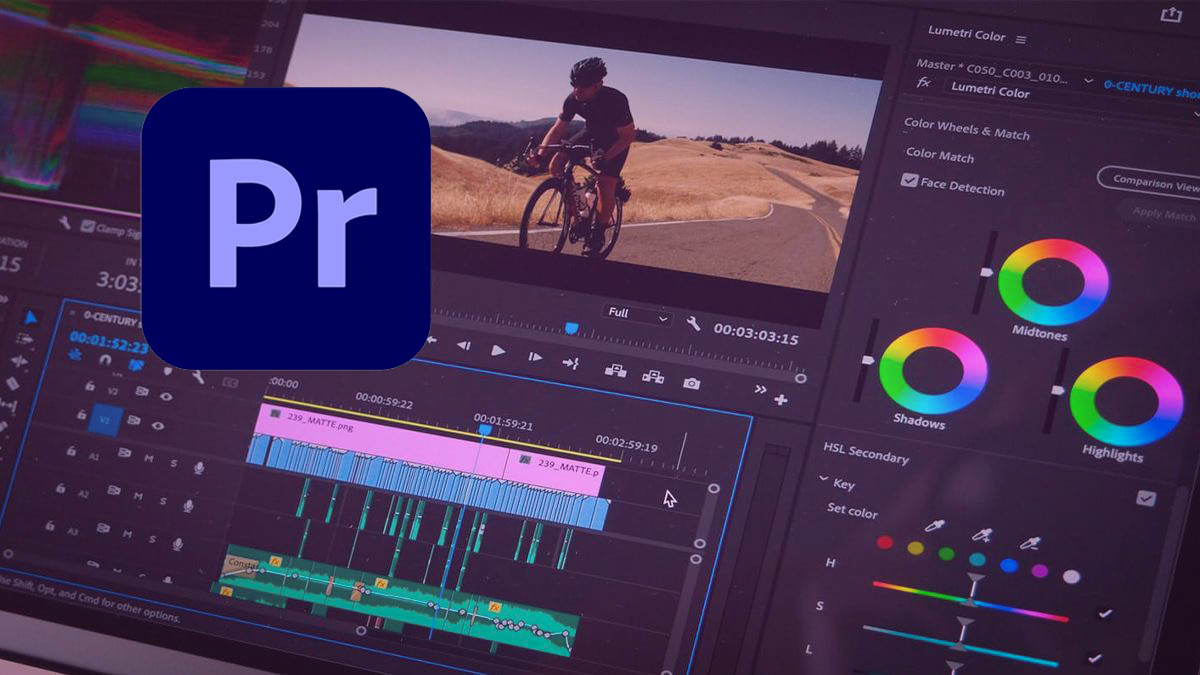Image resolution: width=1200 pixels, height=675 pixels.
Task: Export a frame with the camera icon
Action: (691, 382)
